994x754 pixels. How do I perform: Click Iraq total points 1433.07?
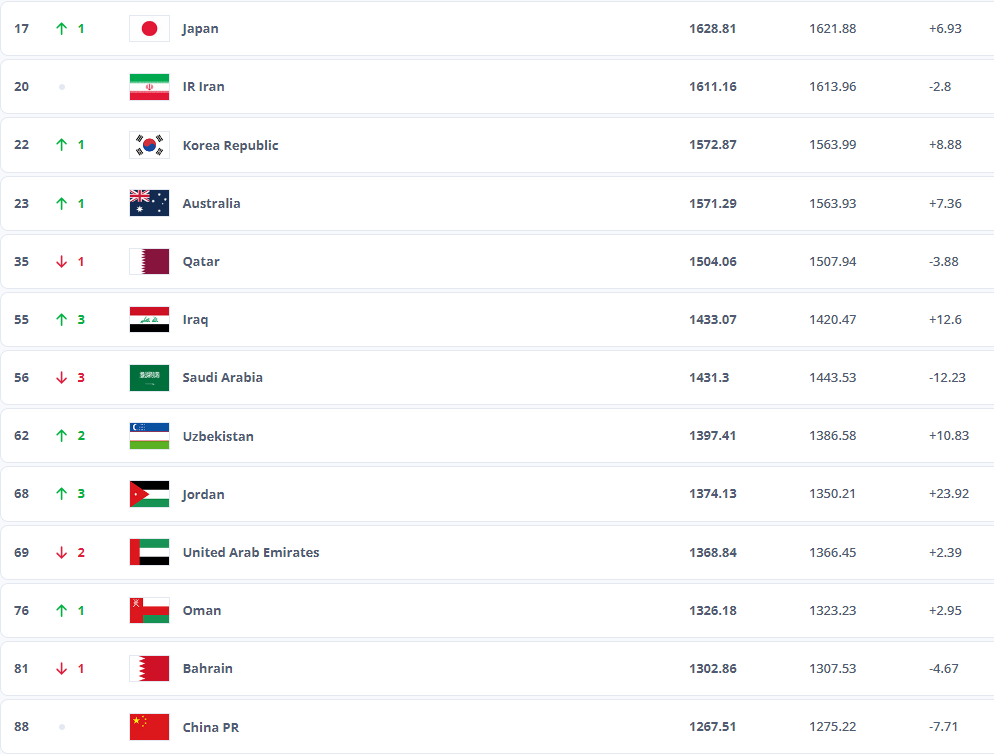[x=713, y=320]
